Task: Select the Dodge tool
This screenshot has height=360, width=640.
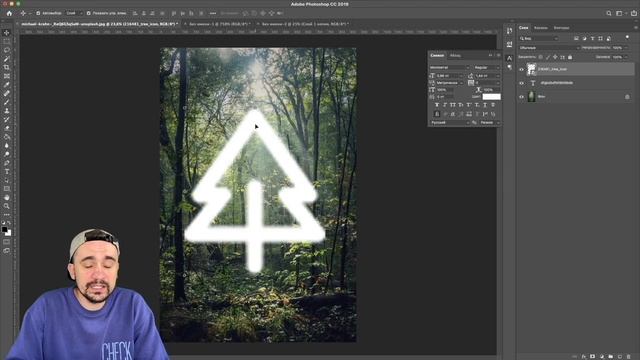Action: [x=7, y=154]
